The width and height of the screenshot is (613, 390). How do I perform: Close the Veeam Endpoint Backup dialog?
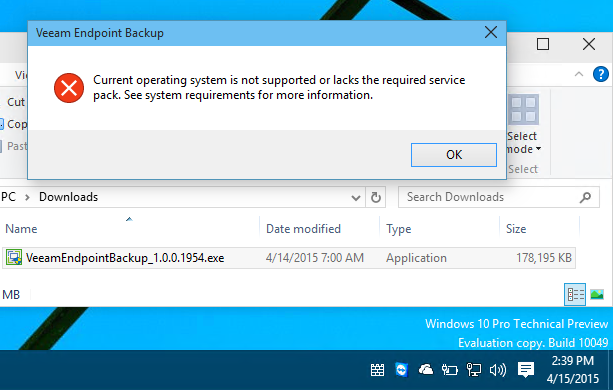(x=491, y=32)
